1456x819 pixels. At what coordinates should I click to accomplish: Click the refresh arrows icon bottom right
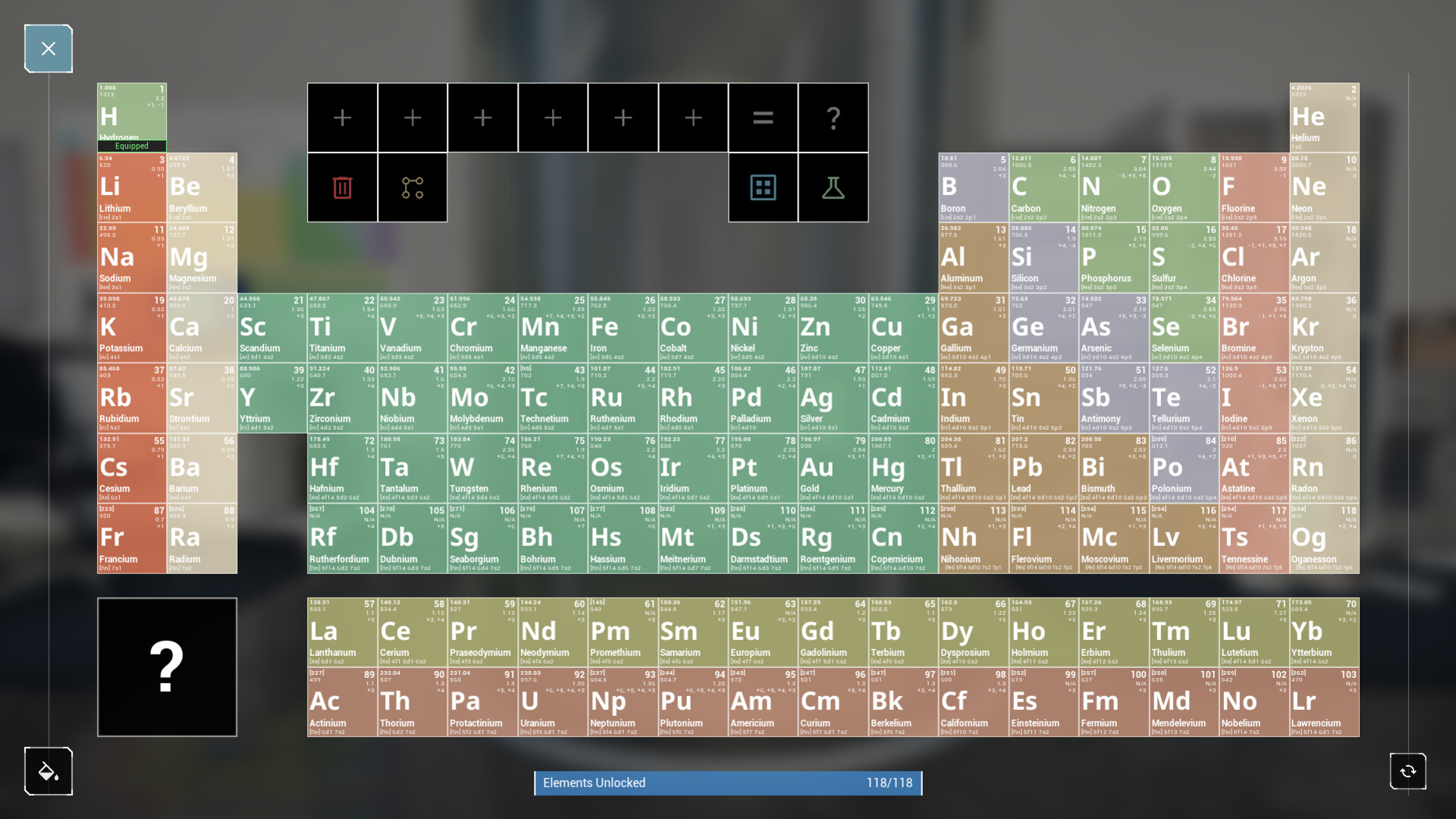pos(1407,771)
